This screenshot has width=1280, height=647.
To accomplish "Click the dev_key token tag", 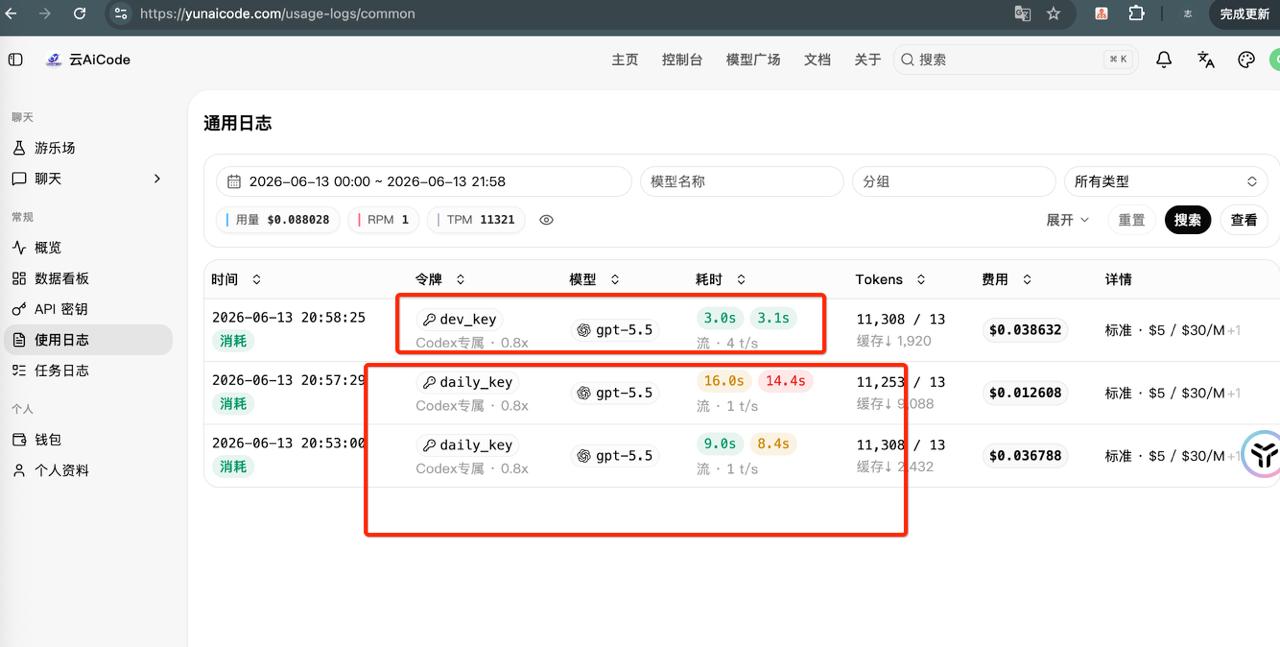I will pos(459,319).
